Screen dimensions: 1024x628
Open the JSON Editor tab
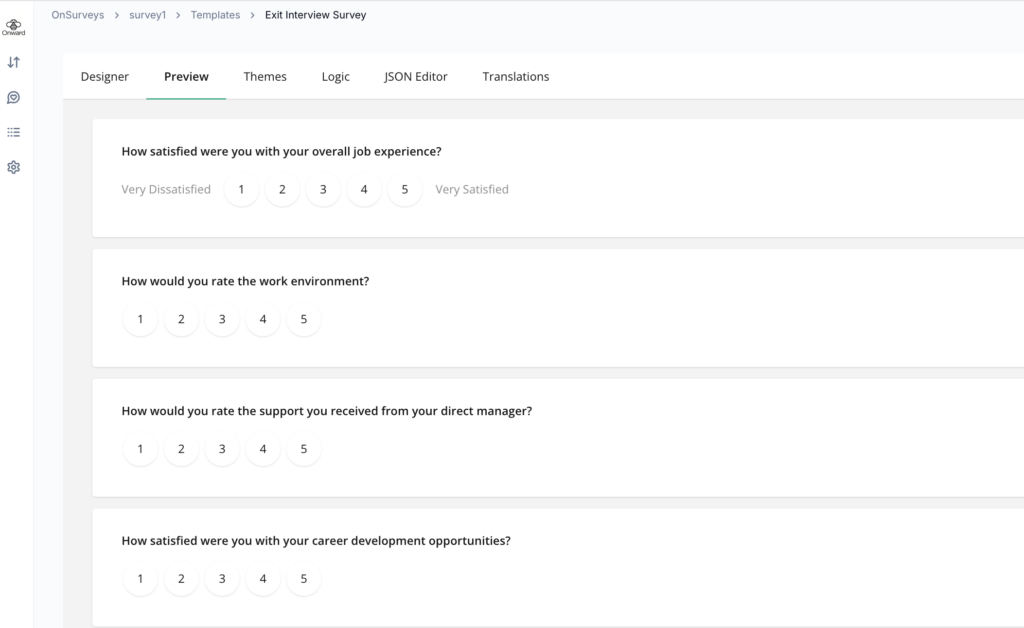click(416, 77)
